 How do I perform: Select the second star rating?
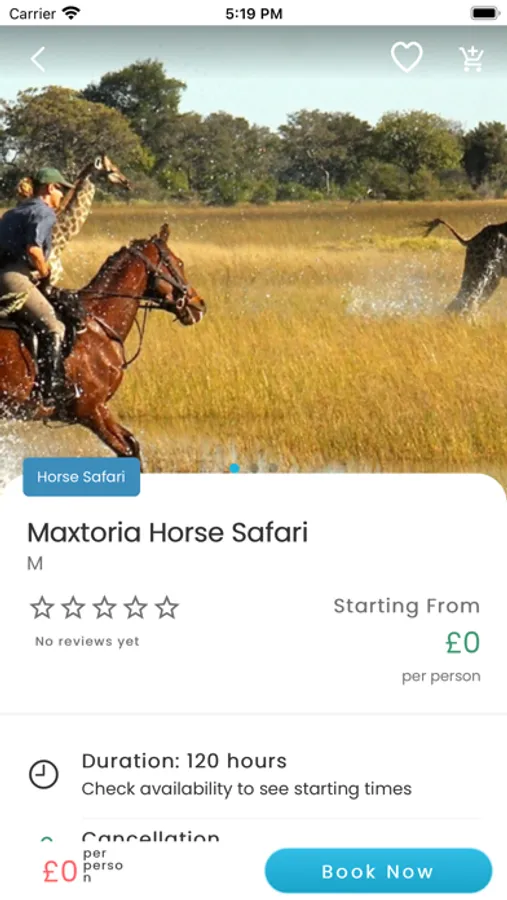[x=73, y=607]
